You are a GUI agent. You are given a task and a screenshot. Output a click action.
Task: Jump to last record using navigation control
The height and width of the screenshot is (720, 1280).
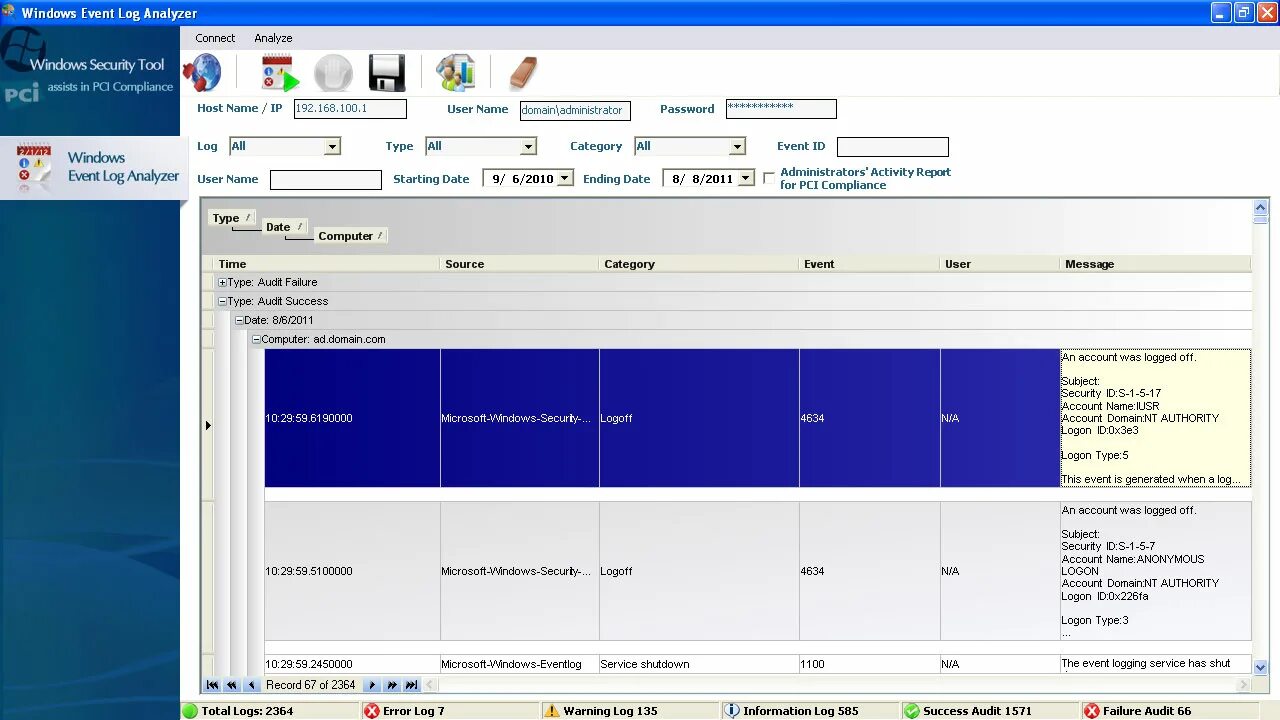[412, 685]
